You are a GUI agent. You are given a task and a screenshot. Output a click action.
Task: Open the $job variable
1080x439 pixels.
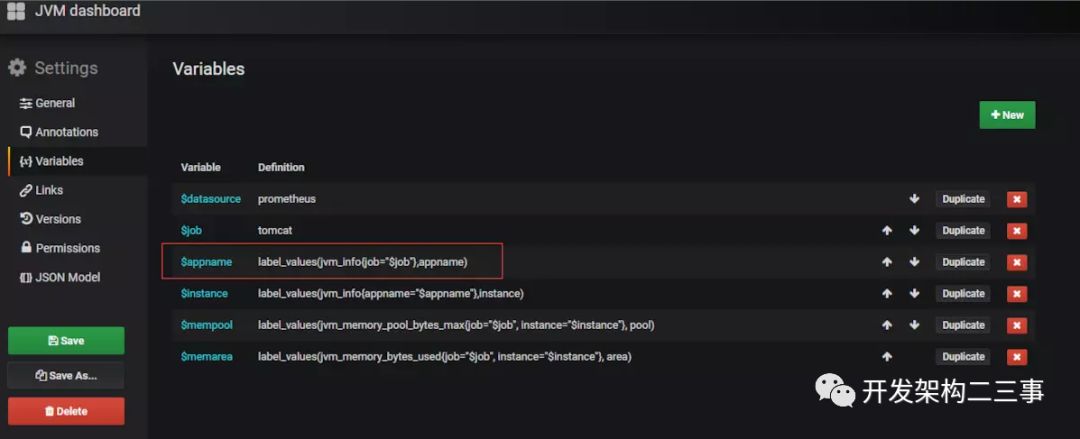coord(191,230)
